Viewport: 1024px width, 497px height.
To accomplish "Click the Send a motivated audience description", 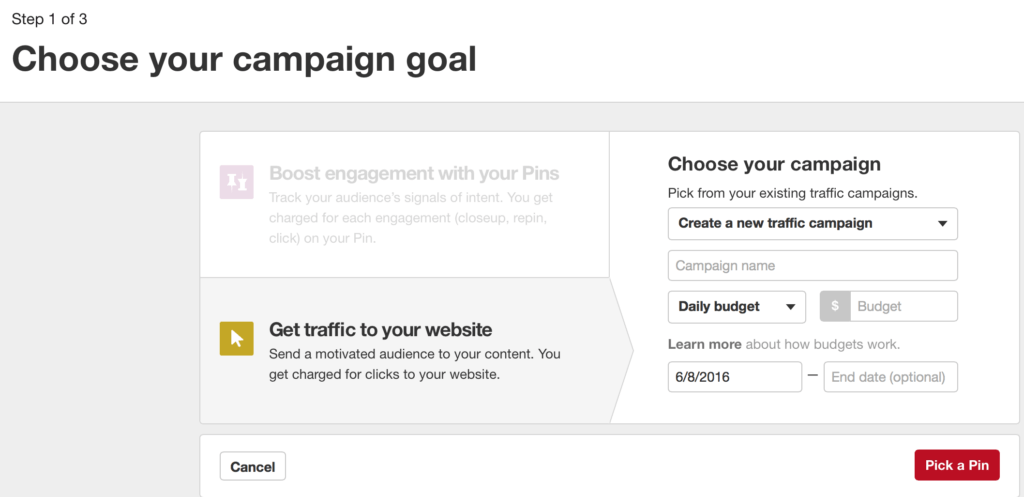I will 415,364.
